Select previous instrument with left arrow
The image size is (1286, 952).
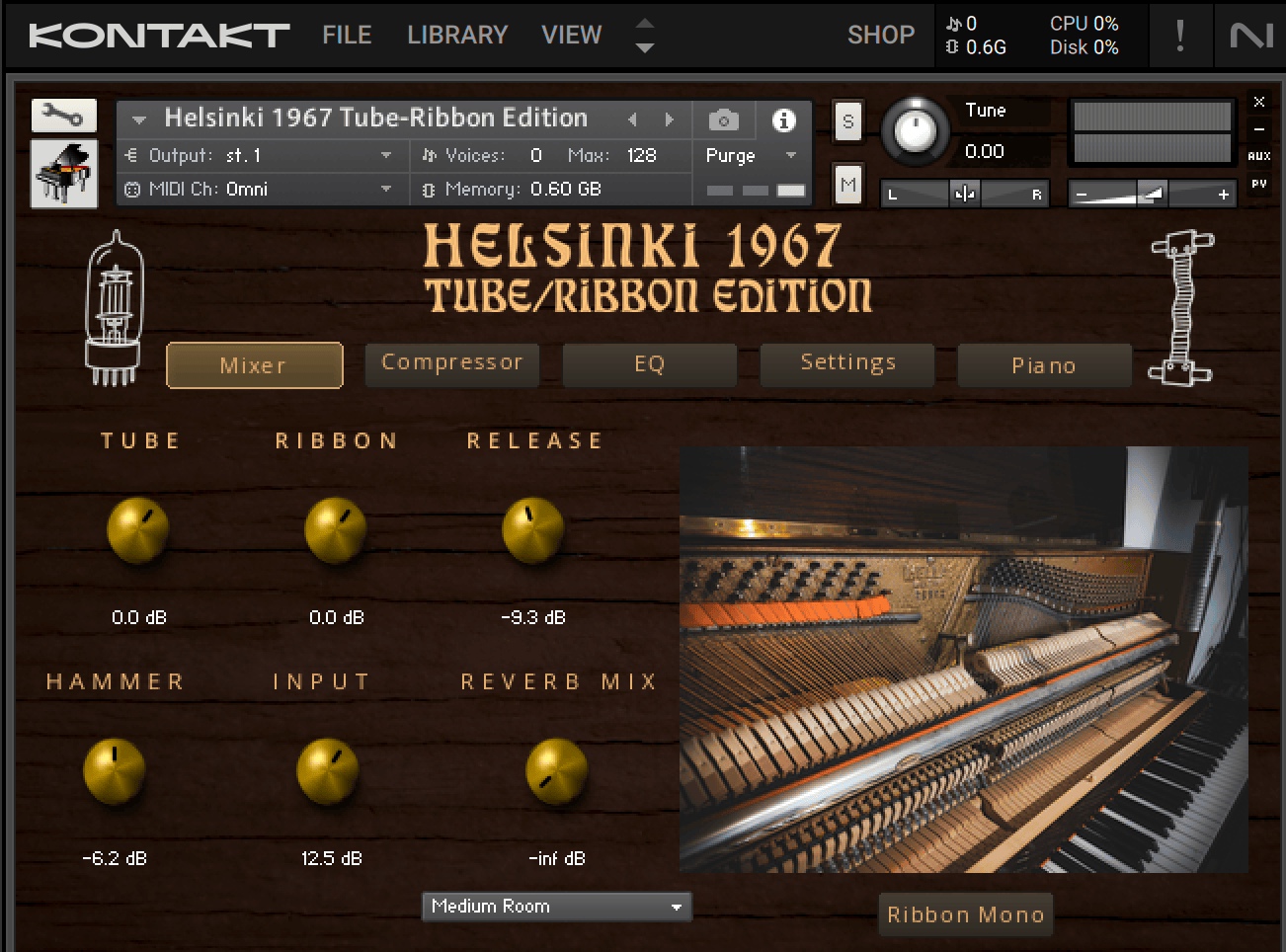pyautogui.click(x=632, y=119)
